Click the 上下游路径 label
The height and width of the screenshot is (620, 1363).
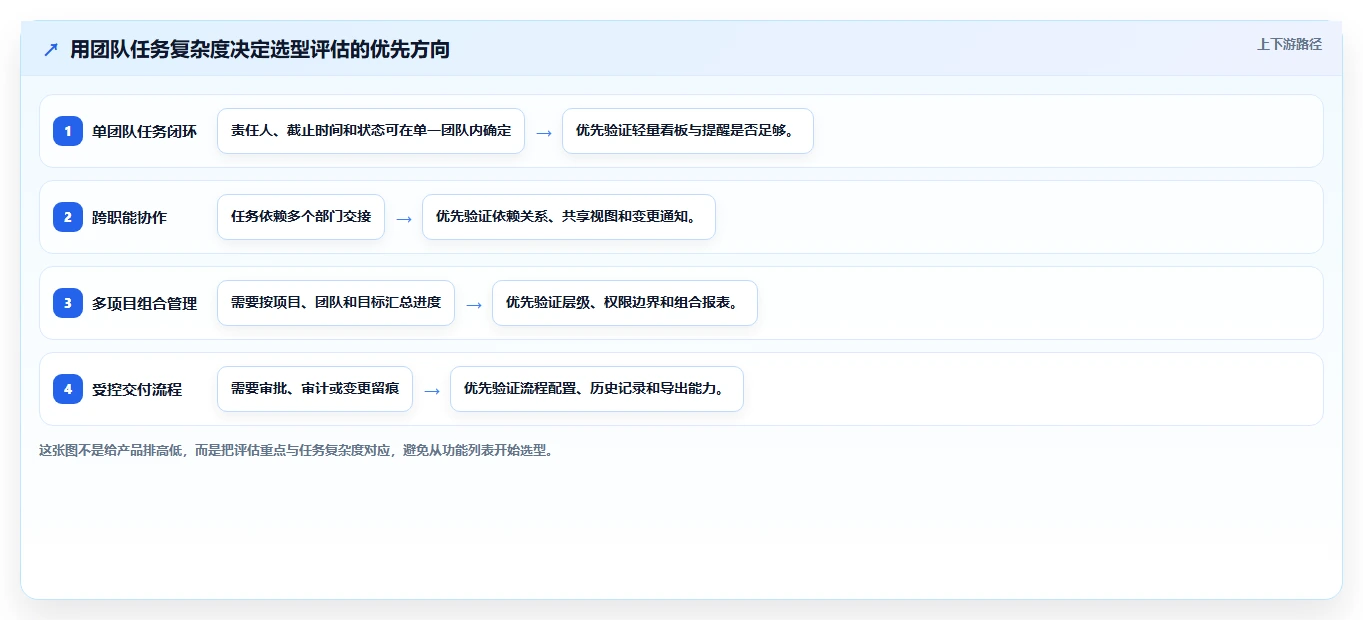click(x=1289, y=44)
